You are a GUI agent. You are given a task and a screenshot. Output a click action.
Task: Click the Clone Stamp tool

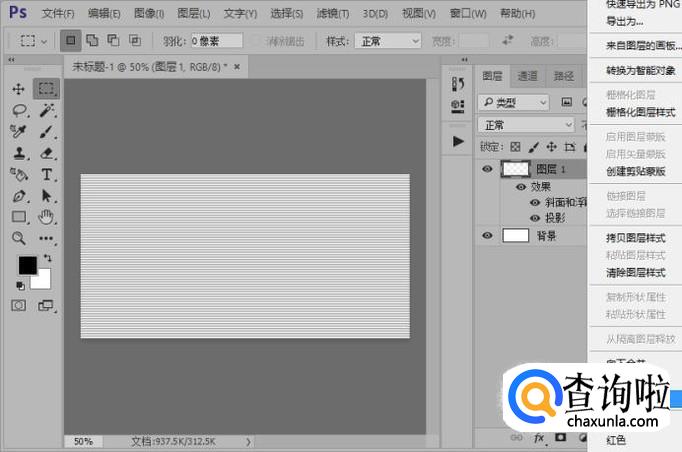coord(18,153)
